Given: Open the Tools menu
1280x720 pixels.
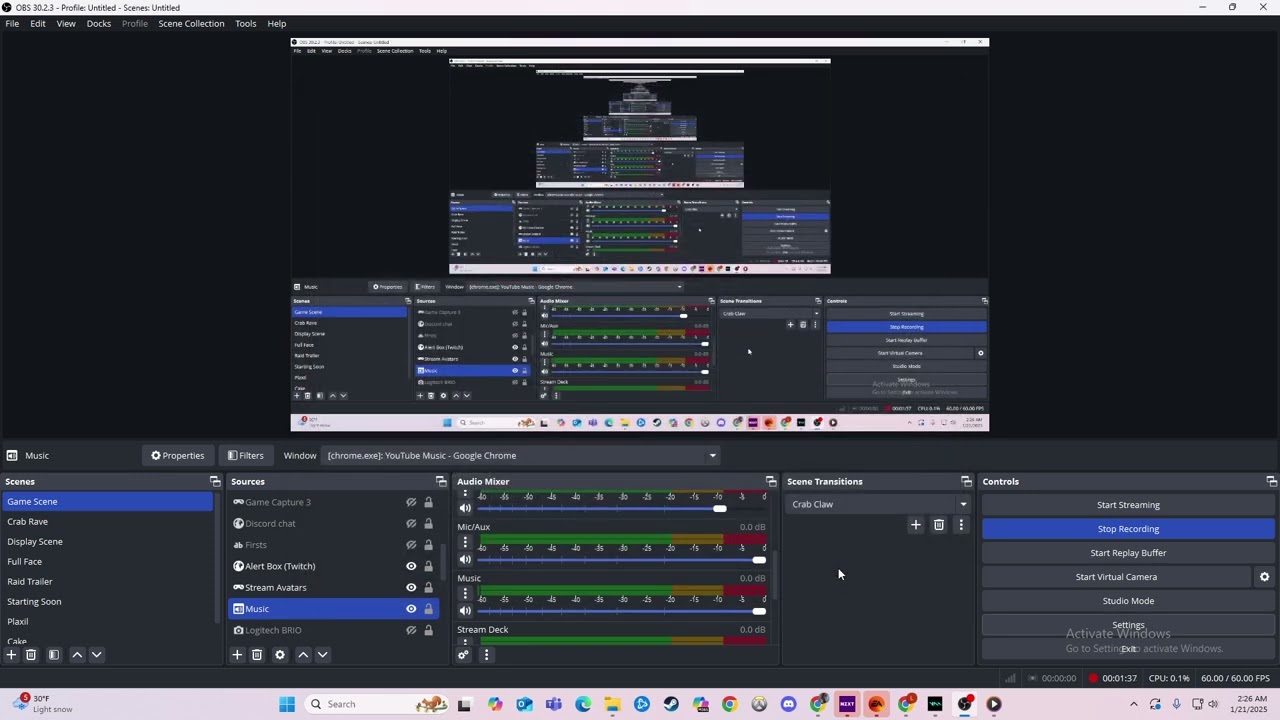Looking at the screenshot, I should (x=246, y=24).
